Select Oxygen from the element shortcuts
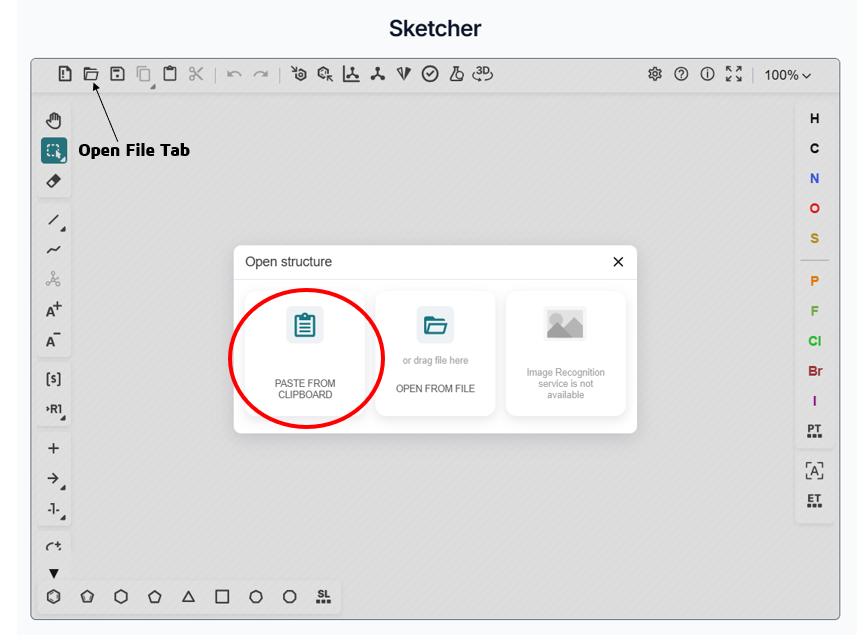This screenshot has width=857, height=640. [x=814, y=208]
